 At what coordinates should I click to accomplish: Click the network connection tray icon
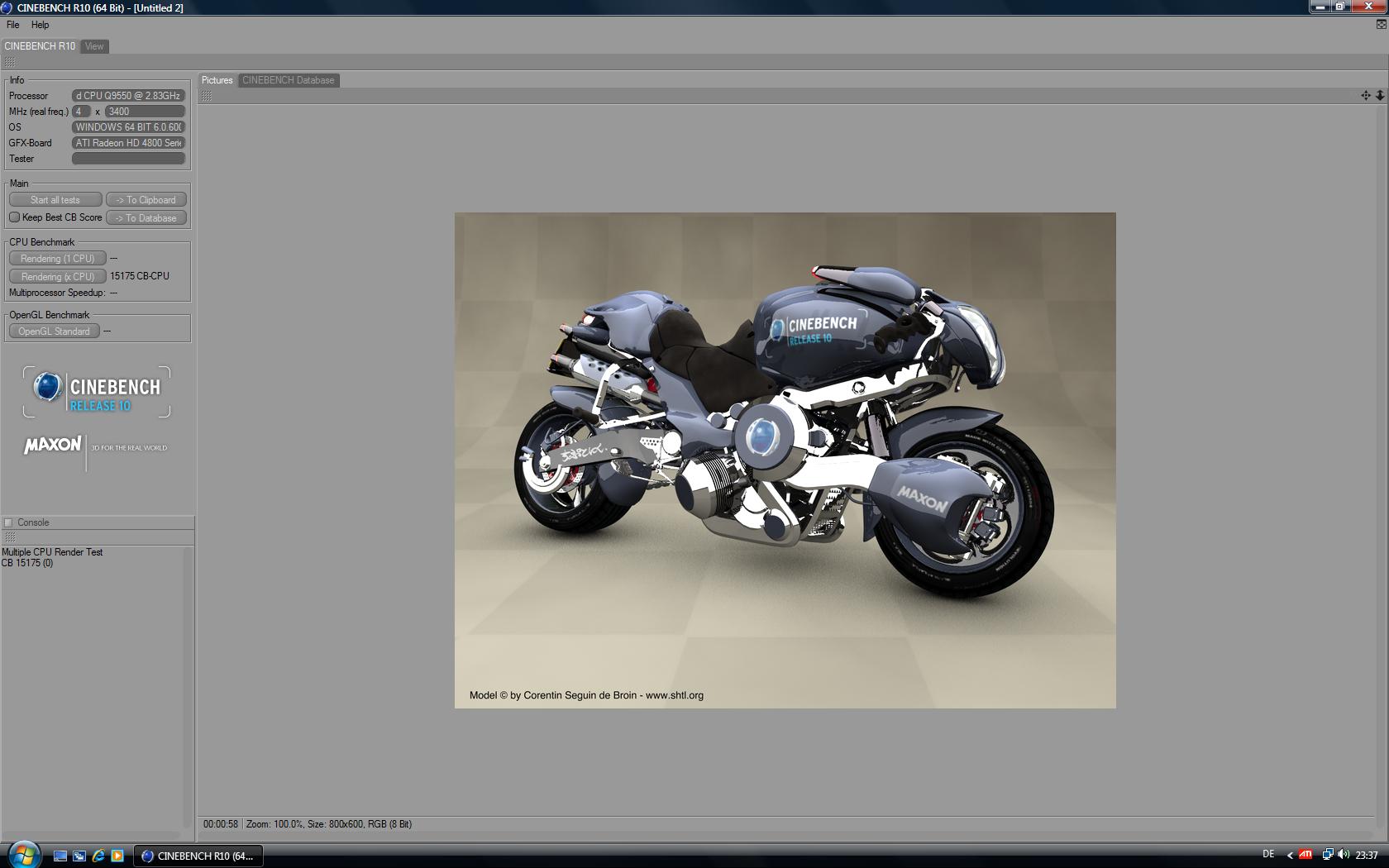1327,855
